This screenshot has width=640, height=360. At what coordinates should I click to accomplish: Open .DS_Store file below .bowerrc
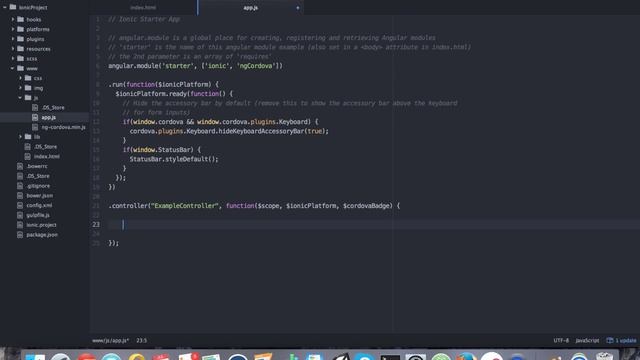coord(38,176)
